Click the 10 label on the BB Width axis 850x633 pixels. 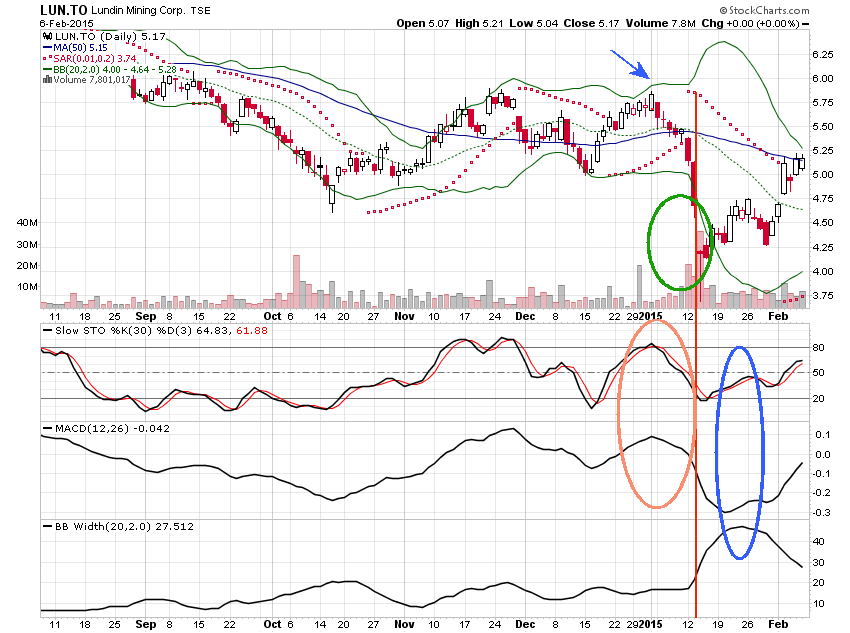click(x=818, y=604)
